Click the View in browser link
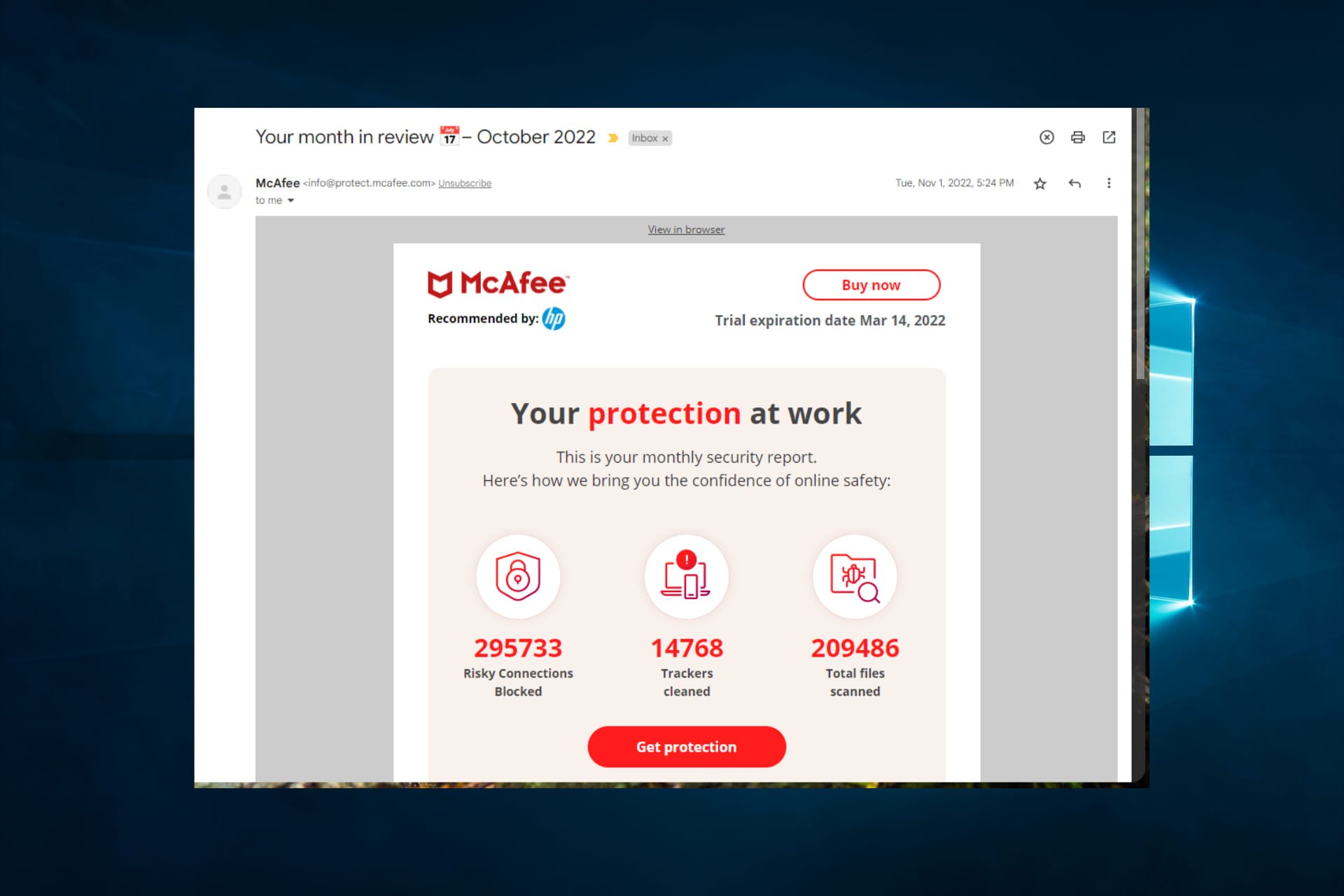 686,229
